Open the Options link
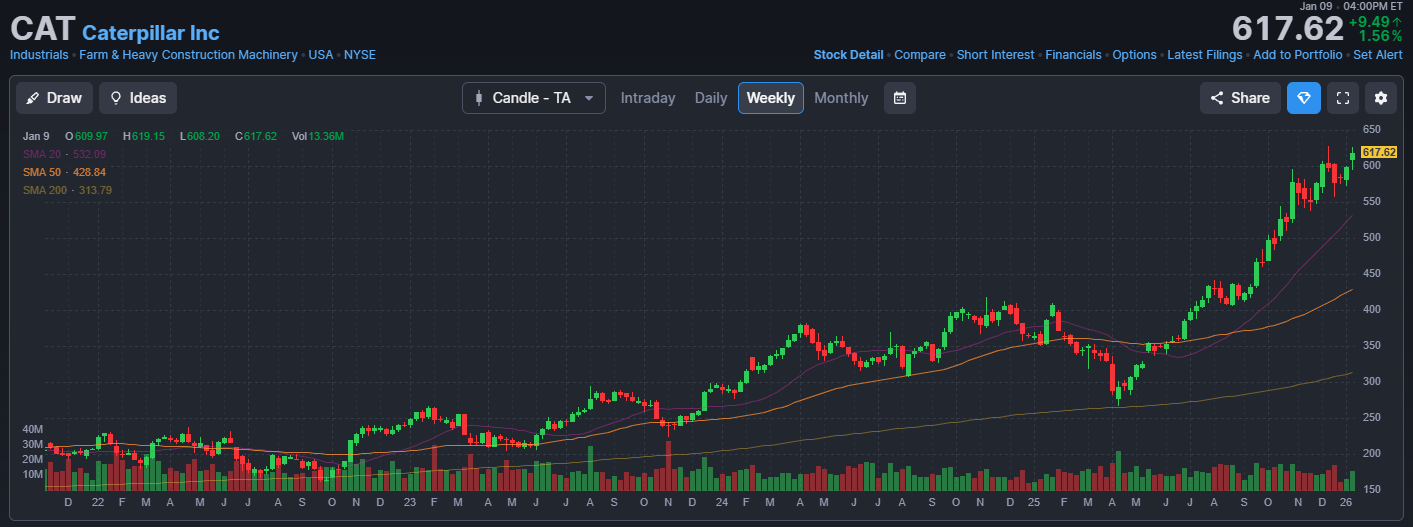 1135,55
